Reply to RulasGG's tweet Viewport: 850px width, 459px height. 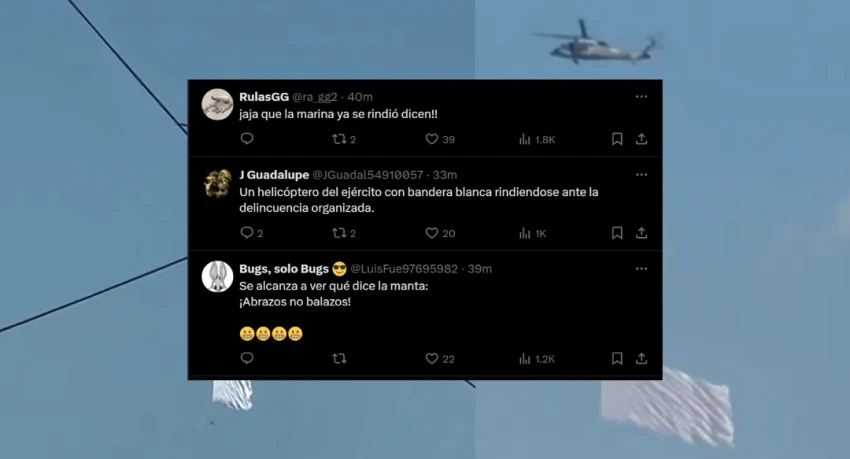247,139
